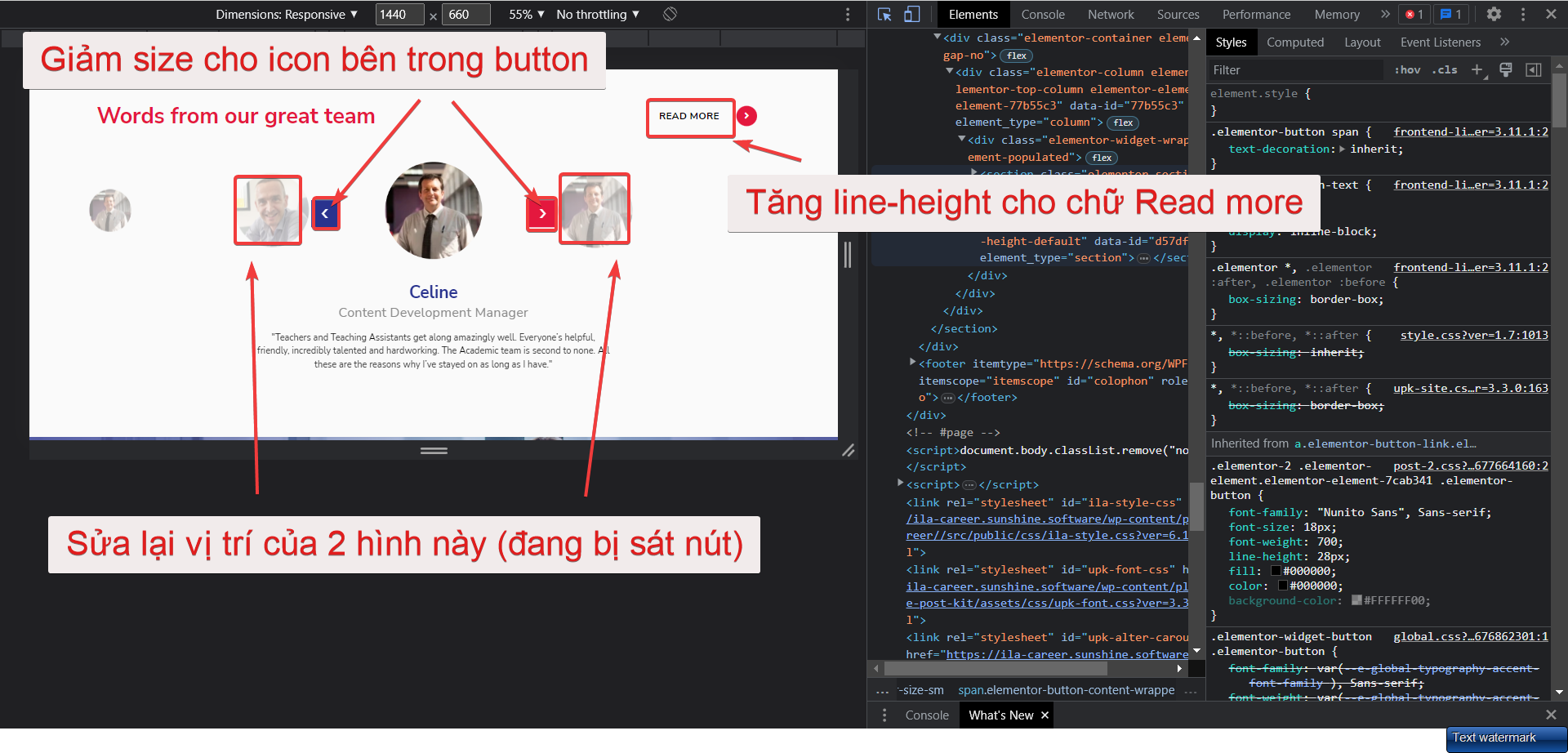Viewport: 1568px width, 753px height.
Task: Open the Dimensions: Responsive dropdown
Action: pos(287,15)
